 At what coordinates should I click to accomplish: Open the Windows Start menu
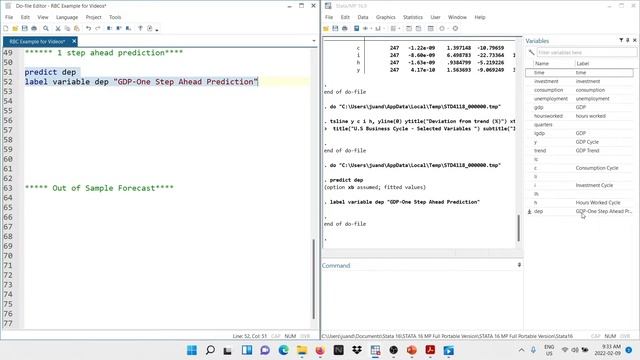point(192,350)
